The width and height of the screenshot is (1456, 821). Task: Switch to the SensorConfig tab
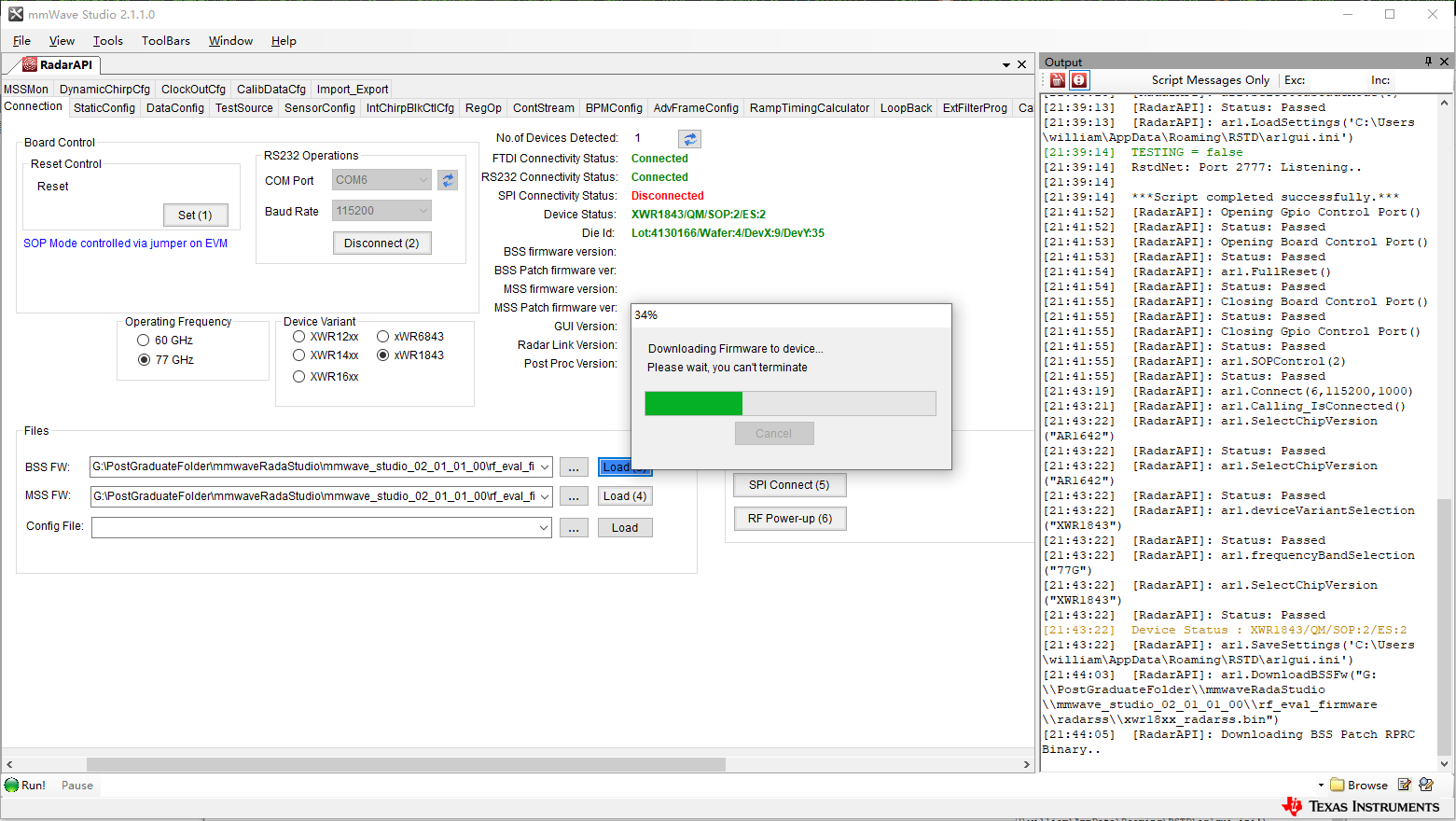click(x=320, y=108)
